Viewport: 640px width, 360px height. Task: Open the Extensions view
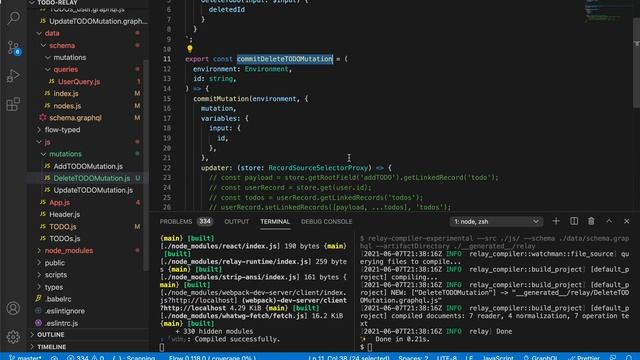13,104
